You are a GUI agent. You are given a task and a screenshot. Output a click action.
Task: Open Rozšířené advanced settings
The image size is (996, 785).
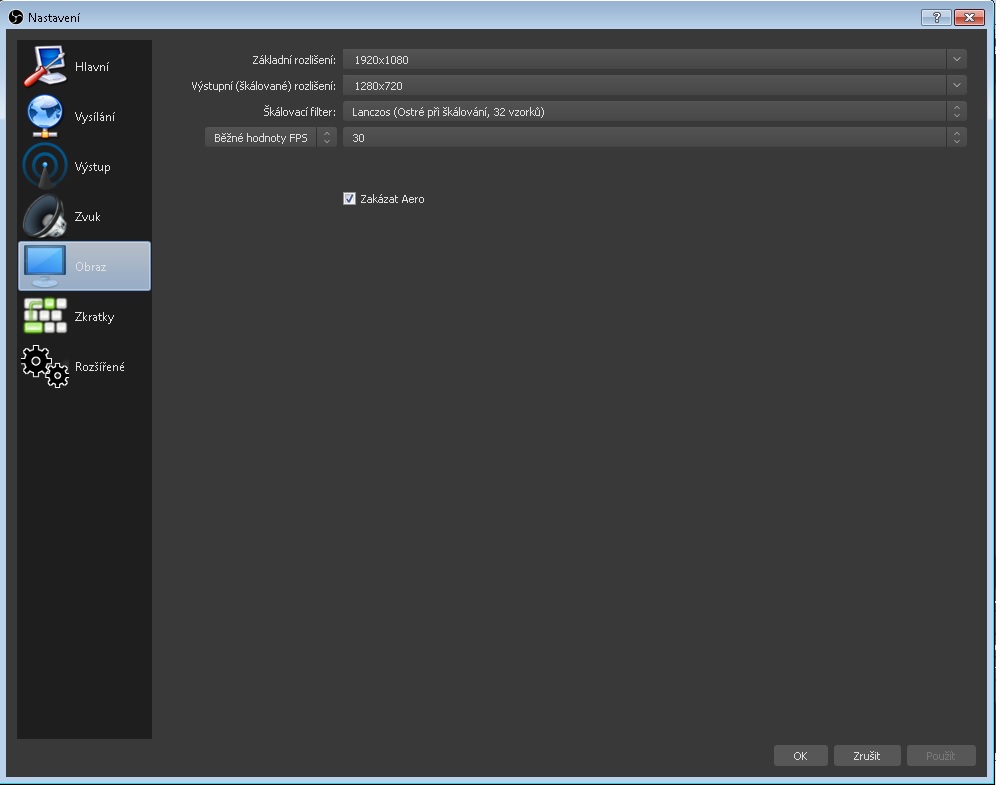(84, 366)
